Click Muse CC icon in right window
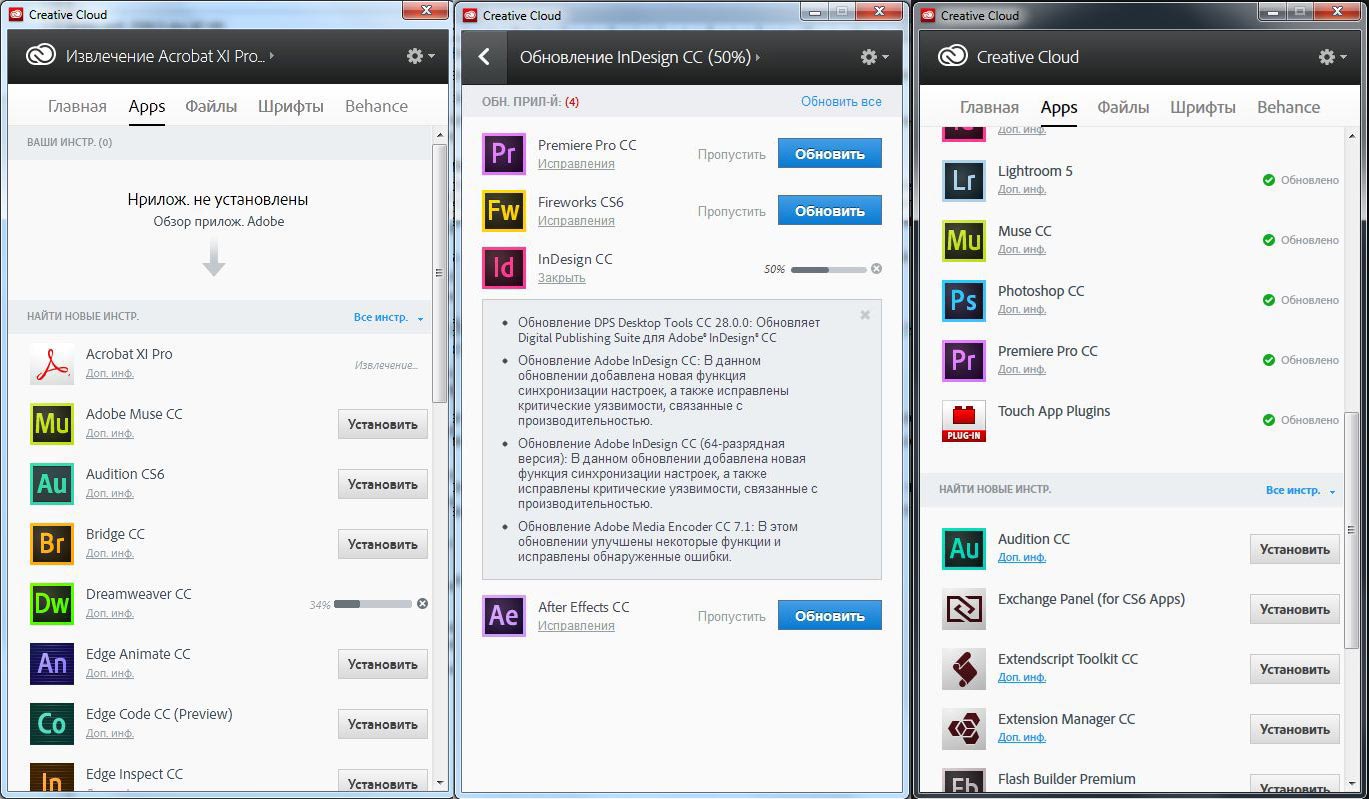The image size is (1369, 799). [x=964, y=240]
